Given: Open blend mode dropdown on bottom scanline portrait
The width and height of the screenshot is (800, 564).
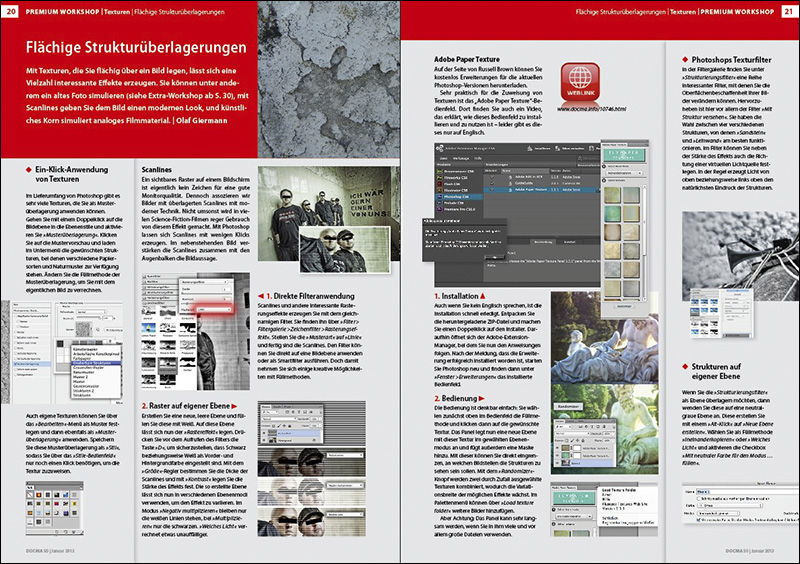Looking at the screenshot, I should click(x=345, y=514).
